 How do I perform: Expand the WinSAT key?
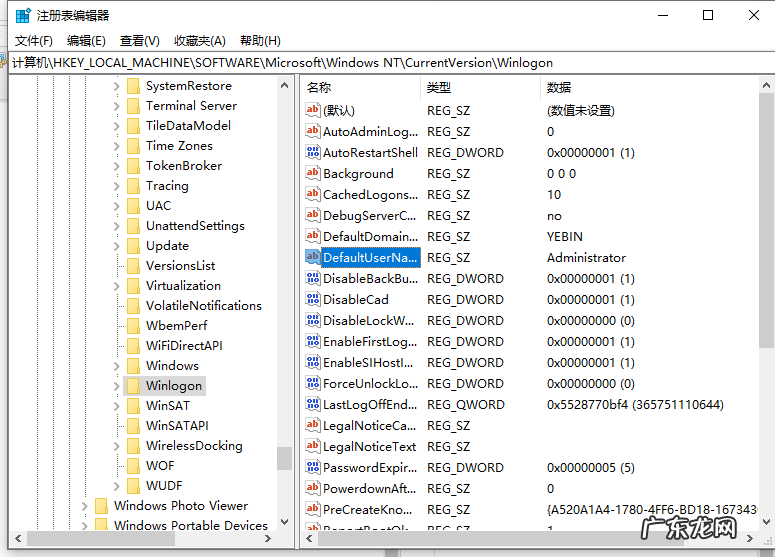pyautogui.click(x=116, y=406)
